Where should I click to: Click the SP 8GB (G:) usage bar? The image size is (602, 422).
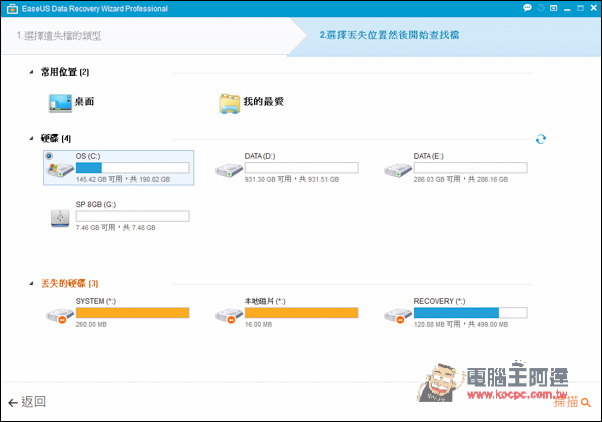point(132,216)
